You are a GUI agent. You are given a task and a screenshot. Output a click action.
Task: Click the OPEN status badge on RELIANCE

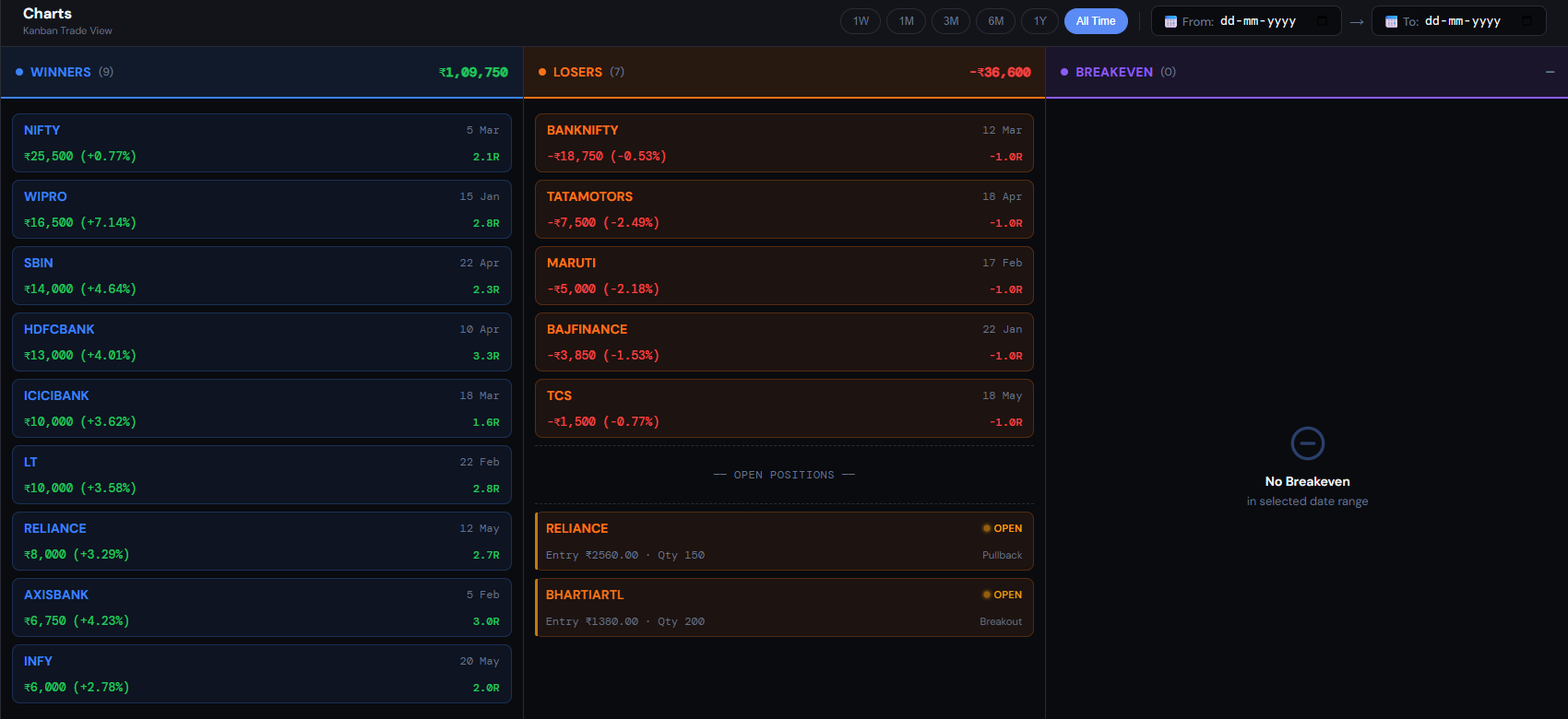pyautogui.click(x=1003, y=528)
